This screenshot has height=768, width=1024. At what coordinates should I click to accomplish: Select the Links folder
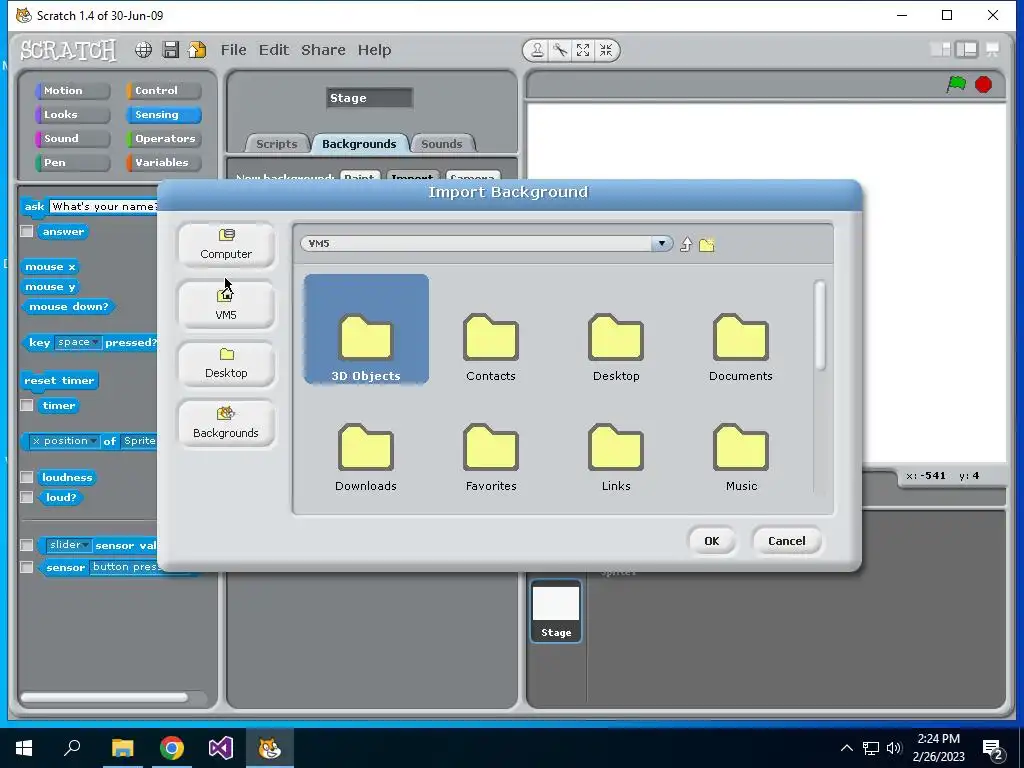point(616,457)
